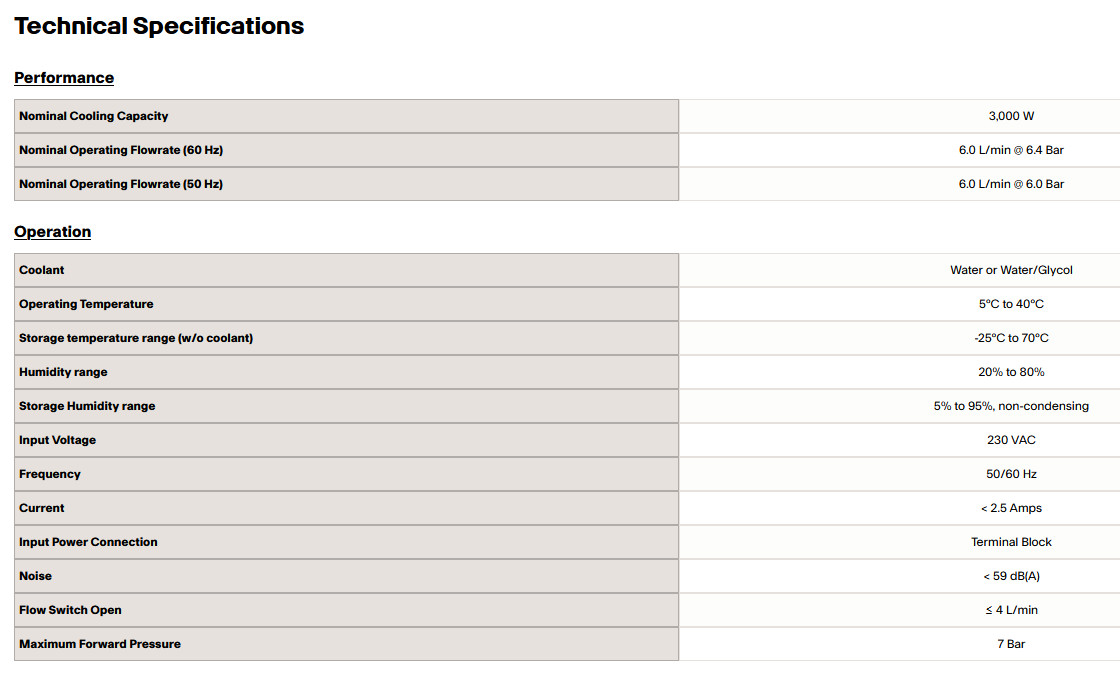Select Nominal Operating Flowrate (50 Hz) label
This screenshot has height=675, width=1120.
(x=121, y=184)
